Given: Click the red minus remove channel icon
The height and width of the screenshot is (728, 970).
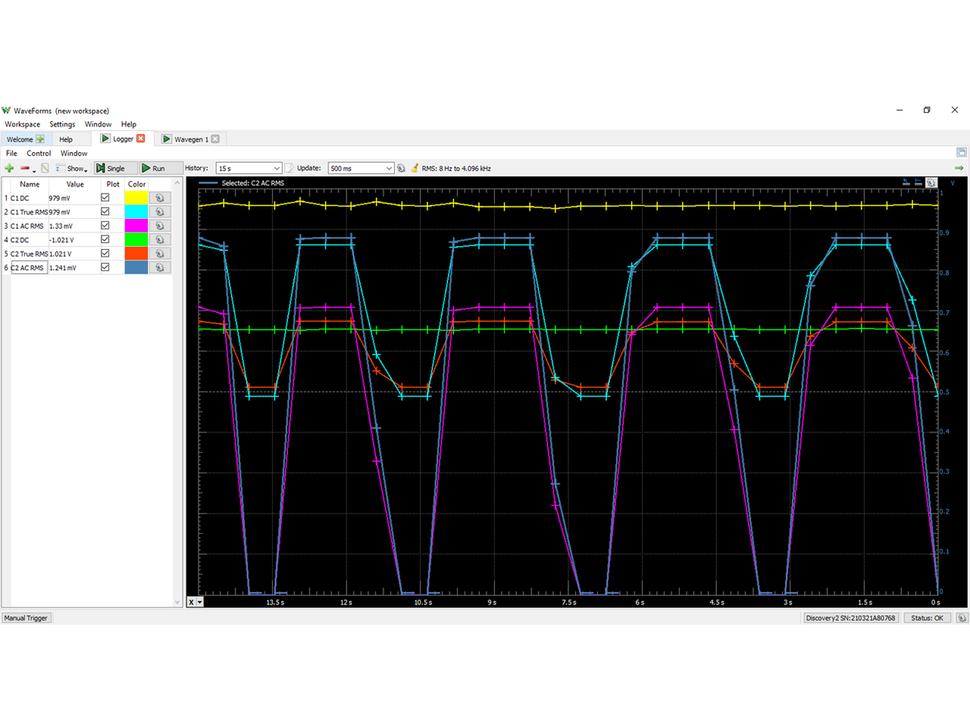Looking at the screenshot, I should tap(25, 168).
